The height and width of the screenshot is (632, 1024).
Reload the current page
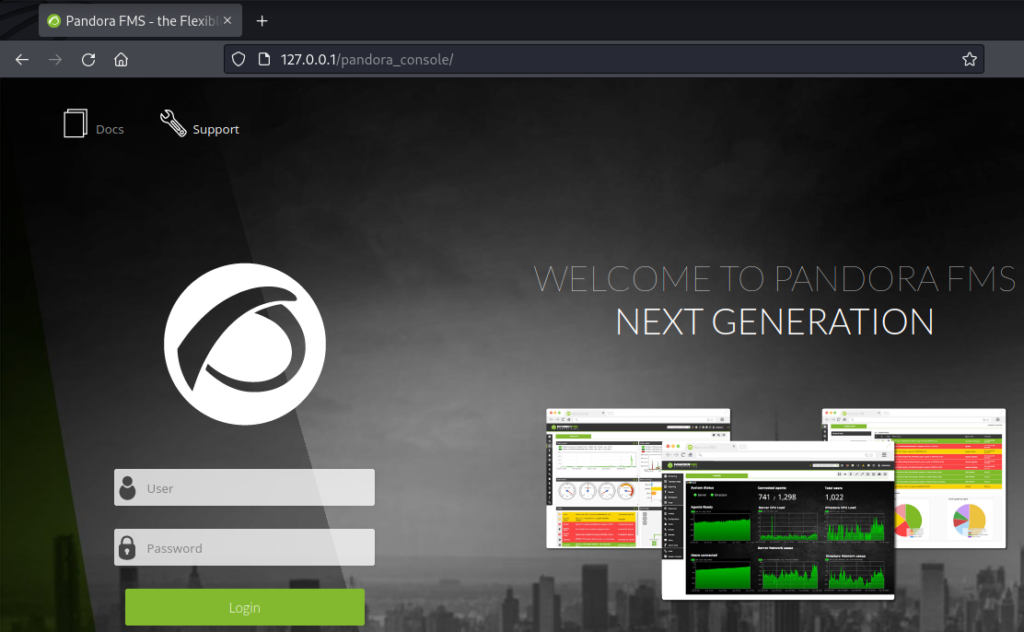click(x=88, y=59)
